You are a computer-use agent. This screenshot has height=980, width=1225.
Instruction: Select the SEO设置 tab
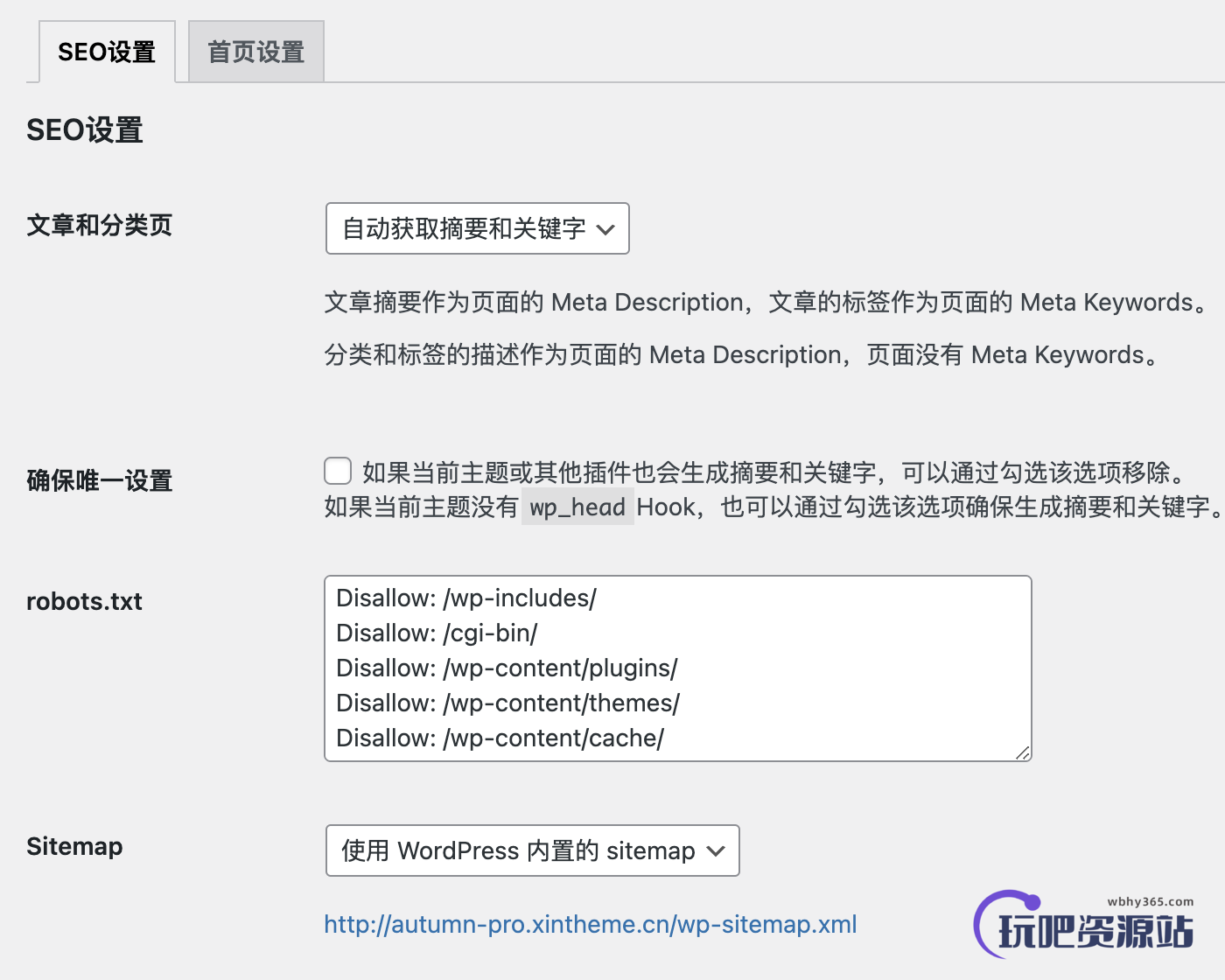(106, 51)
